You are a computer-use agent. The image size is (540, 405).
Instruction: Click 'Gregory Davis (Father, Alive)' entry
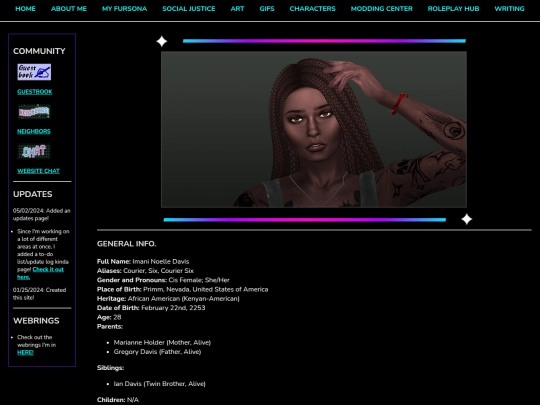coord(157,352)
